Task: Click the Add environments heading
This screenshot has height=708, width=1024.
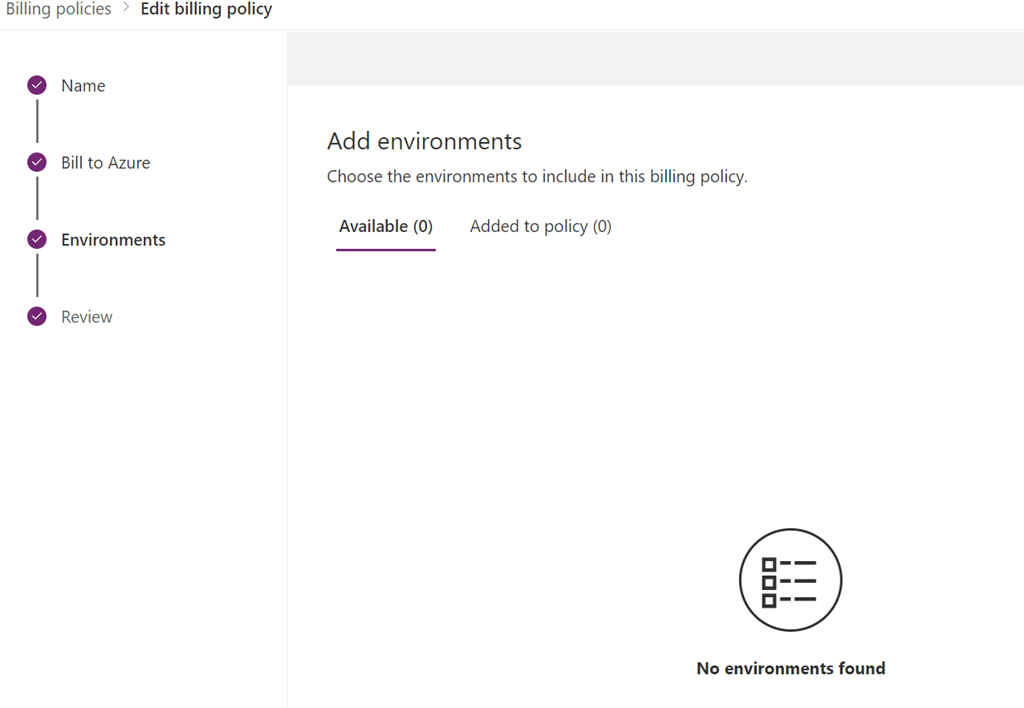Action: [x=424, y=141]
